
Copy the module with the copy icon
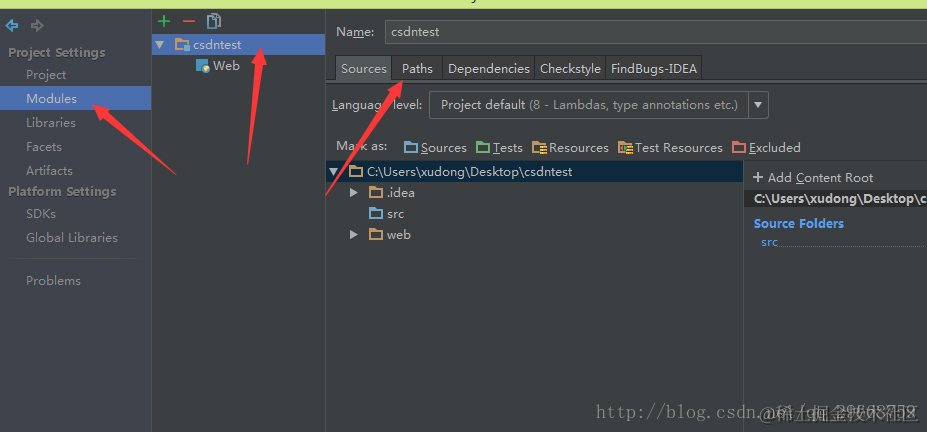[213, 22]
